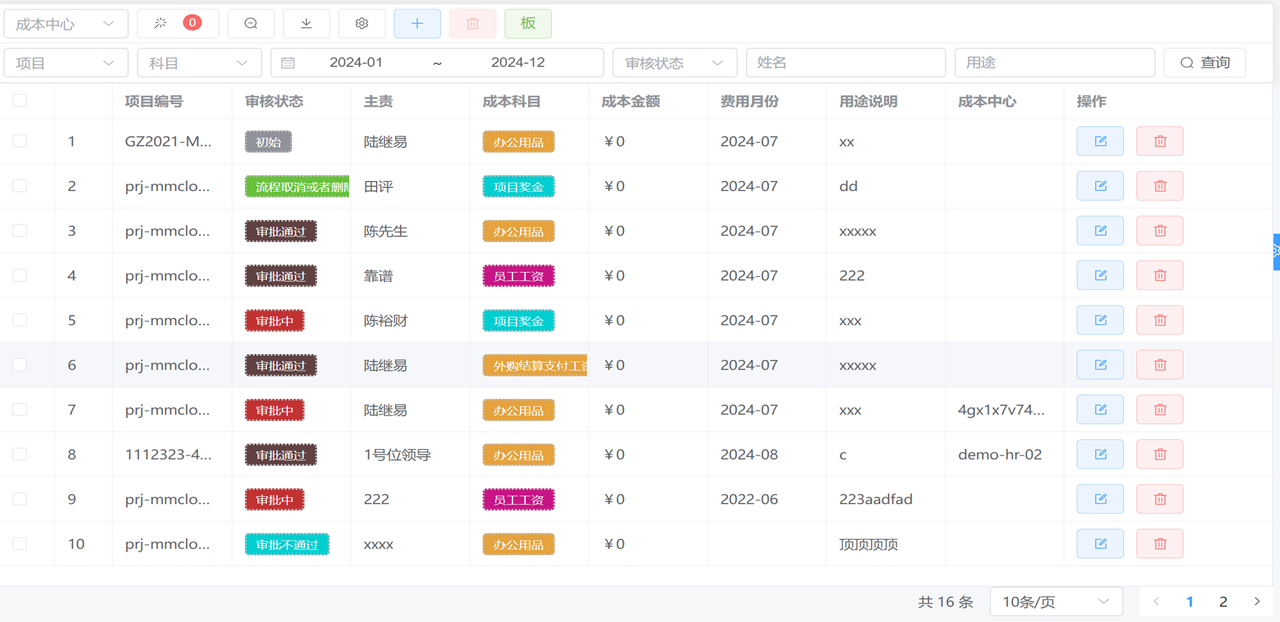Screen dimensions: 1280x622
Task: Check the checkbox for row 3
Action: click(x=20, y=231)
